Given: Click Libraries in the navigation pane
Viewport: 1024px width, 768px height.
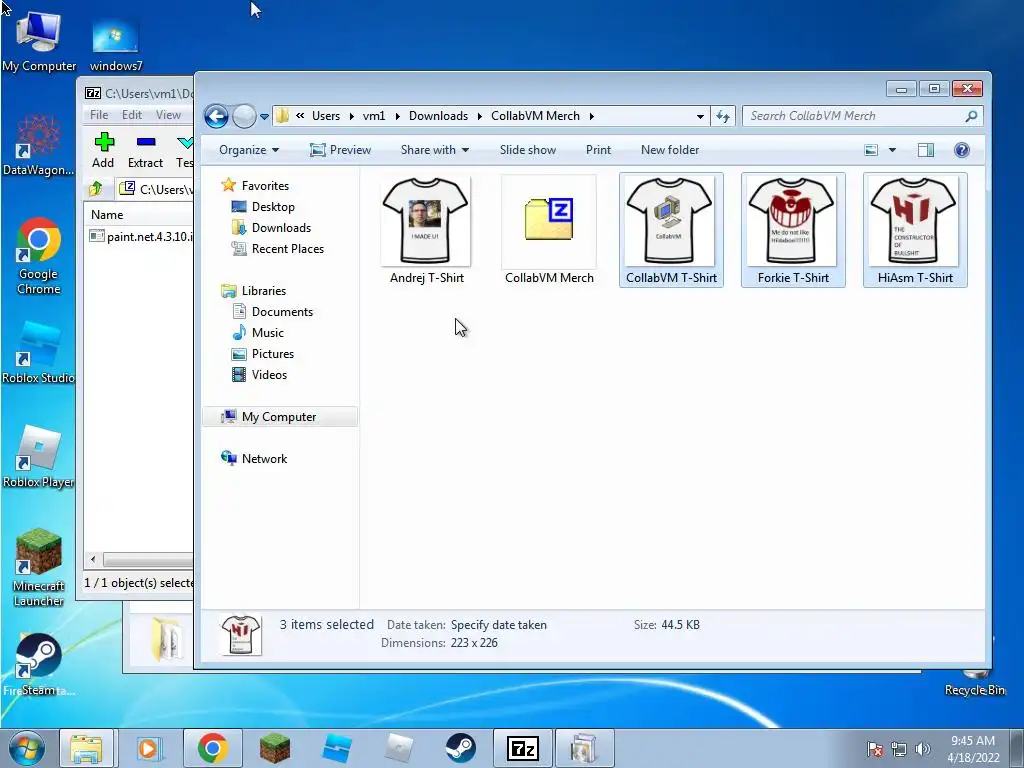Looking at the screenshot, I should [263, 291].
